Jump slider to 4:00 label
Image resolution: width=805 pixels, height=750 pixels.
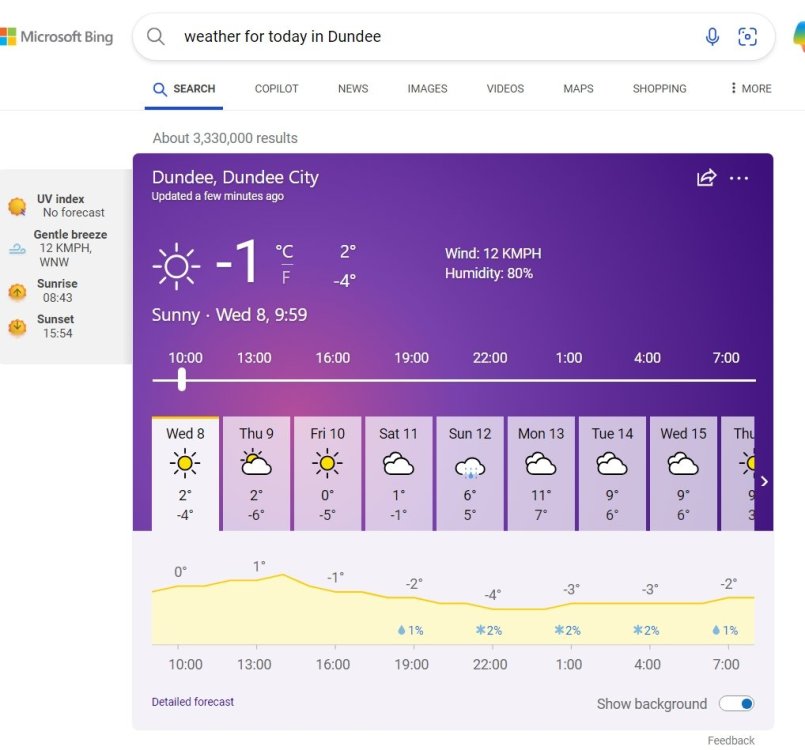647,358
